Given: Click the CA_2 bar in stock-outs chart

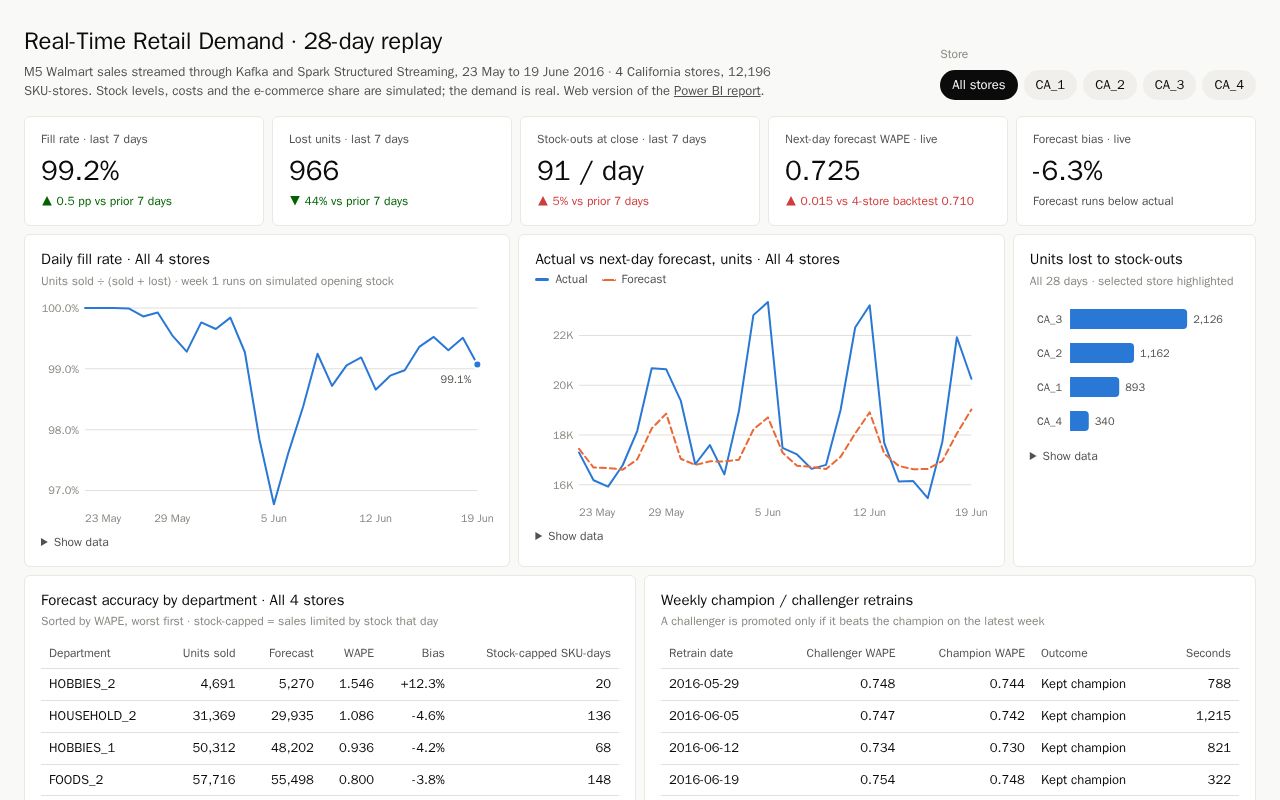Looking at the screenshot, I should click(1102, 353).
